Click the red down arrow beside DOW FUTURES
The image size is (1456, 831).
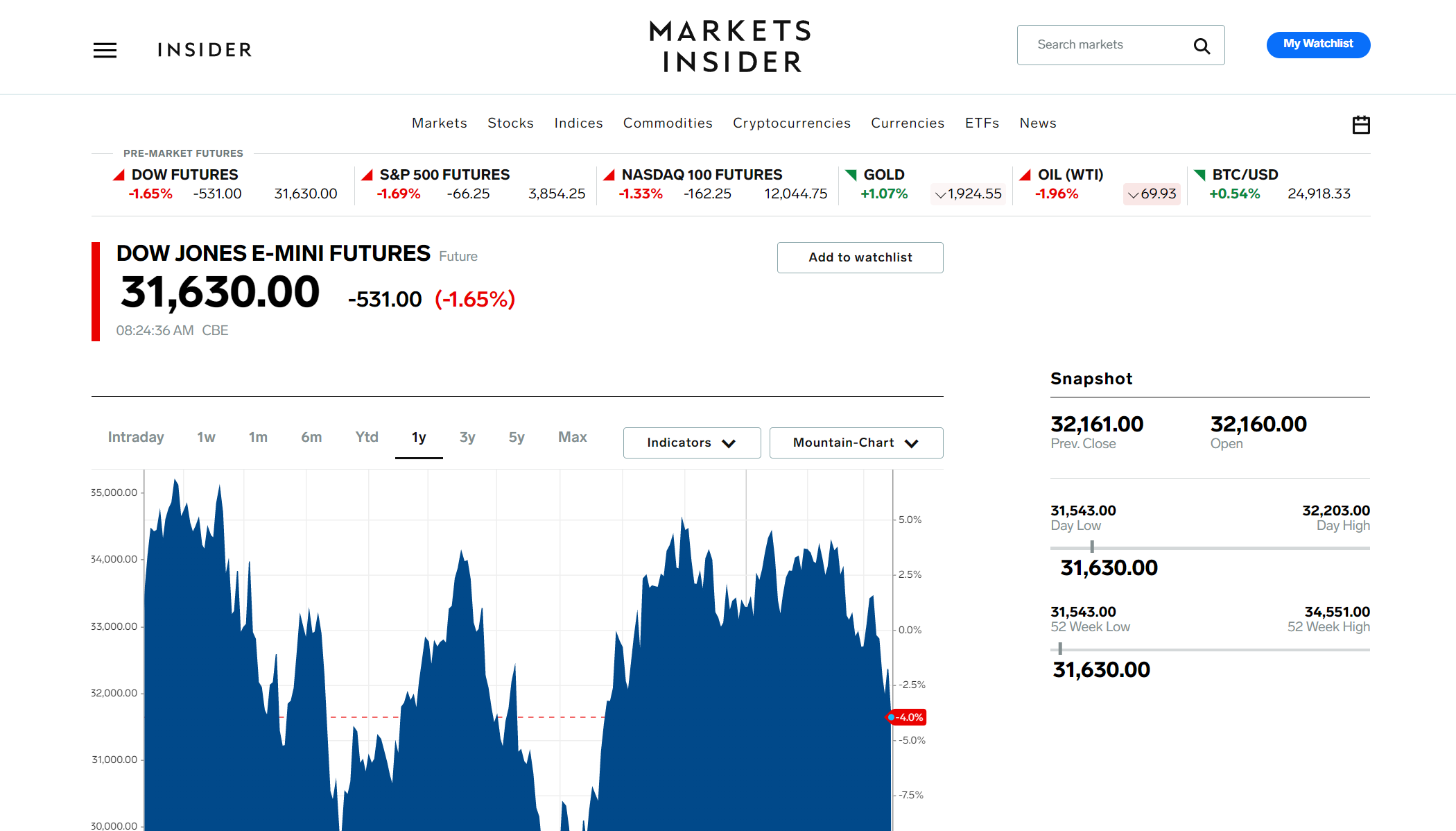click(x=119, y=175)
